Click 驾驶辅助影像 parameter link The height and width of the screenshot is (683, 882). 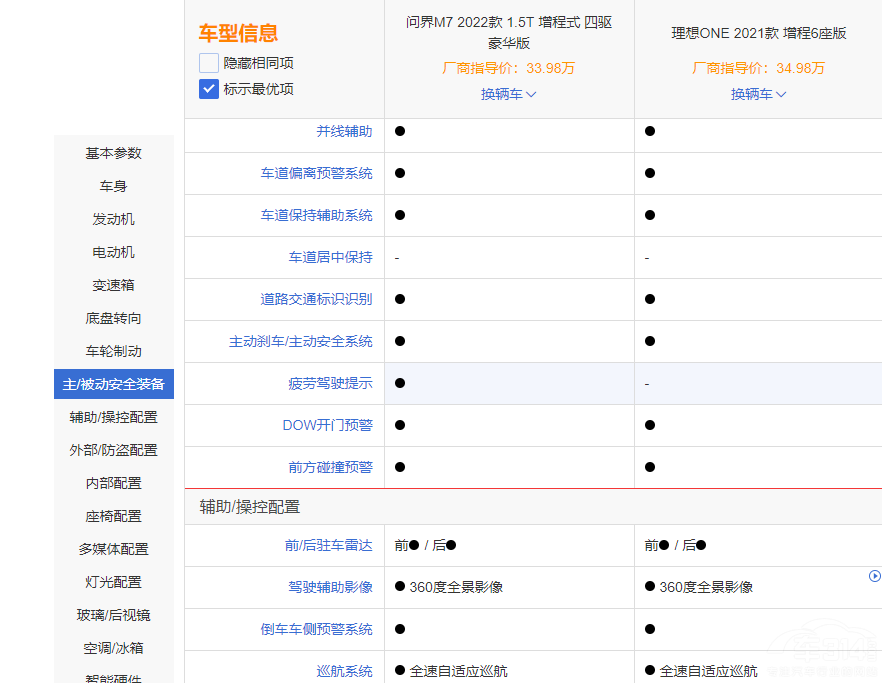pyautogui.click(x=330, y=587)
